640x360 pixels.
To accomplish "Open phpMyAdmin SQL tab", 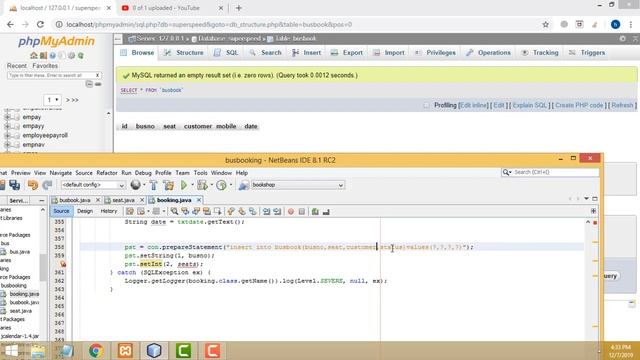I will pos(227,53).
